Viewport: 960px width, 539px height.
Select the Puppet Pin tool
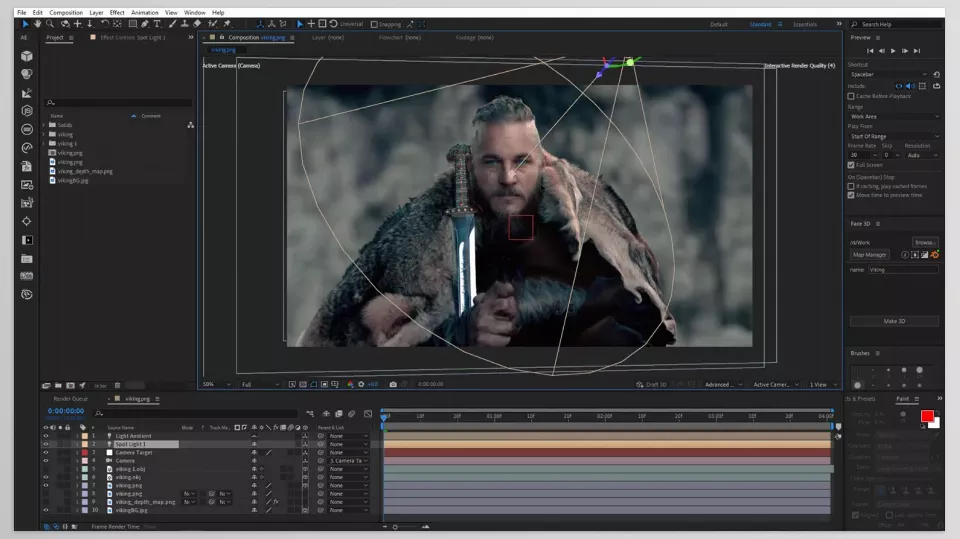click(227, 24)
